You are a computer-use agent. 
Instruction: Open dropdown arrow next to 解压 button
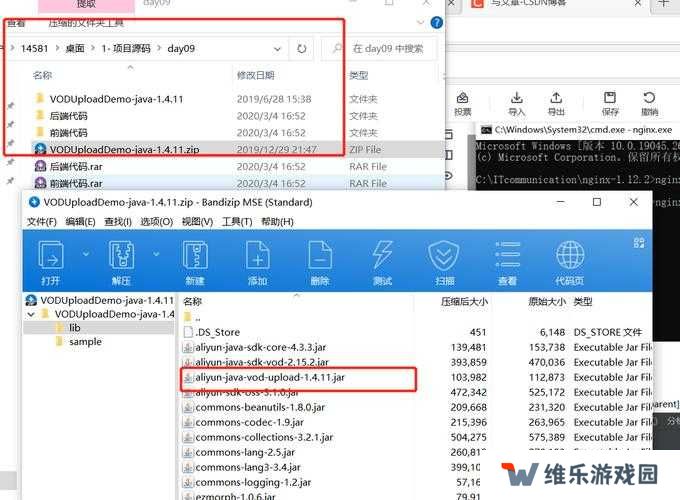pyautogui.click(x=156, y=254)
